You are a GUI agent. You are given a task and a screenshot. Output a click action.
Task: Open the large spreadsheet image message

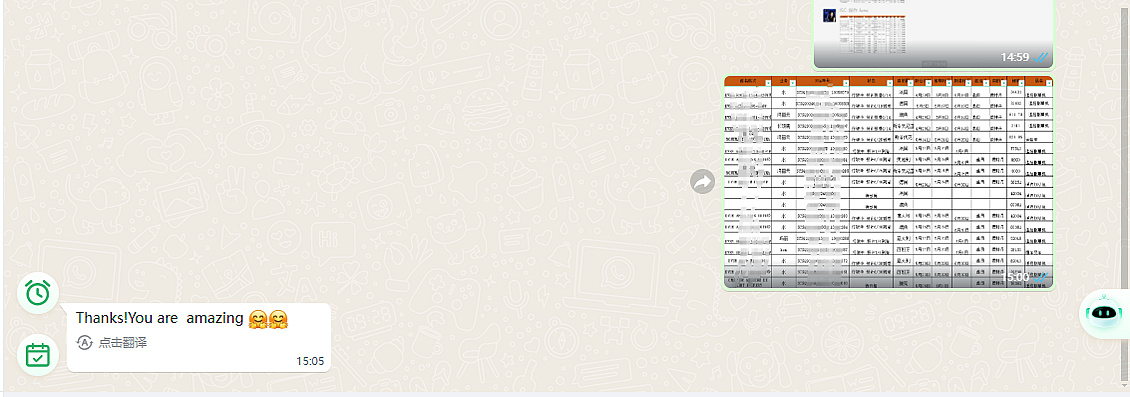point(889,183)
